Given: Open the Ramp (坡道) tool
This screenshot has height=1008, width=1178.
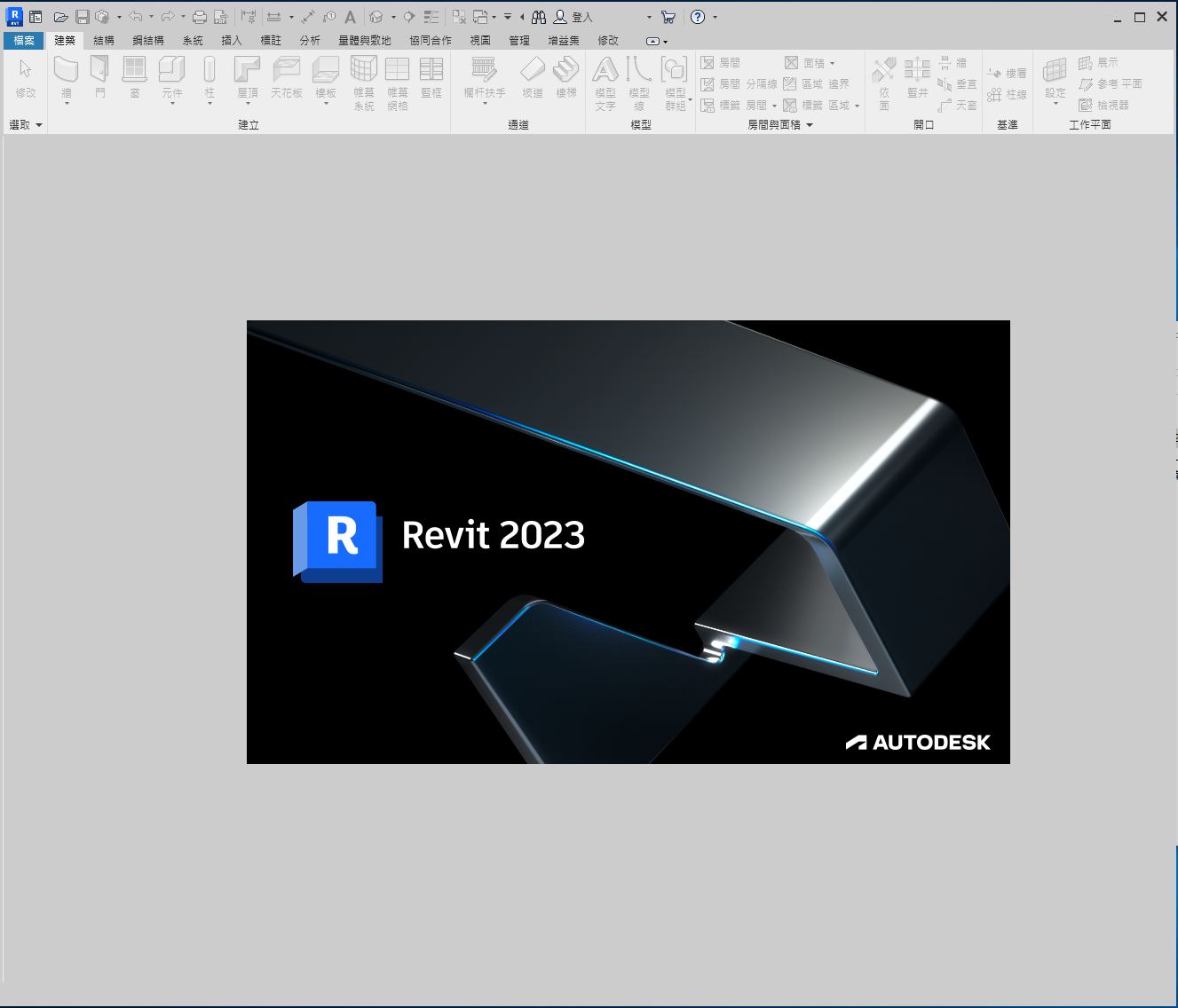Looking at the screenshot, I should [x=534, y=75].
